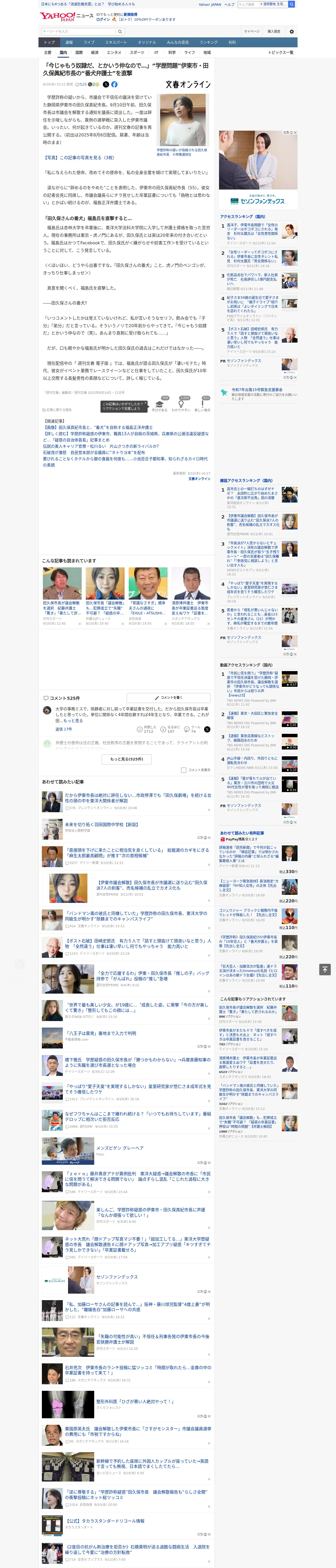Open the 令和7年台風15号緊急支援募金 link

(257, 390)
